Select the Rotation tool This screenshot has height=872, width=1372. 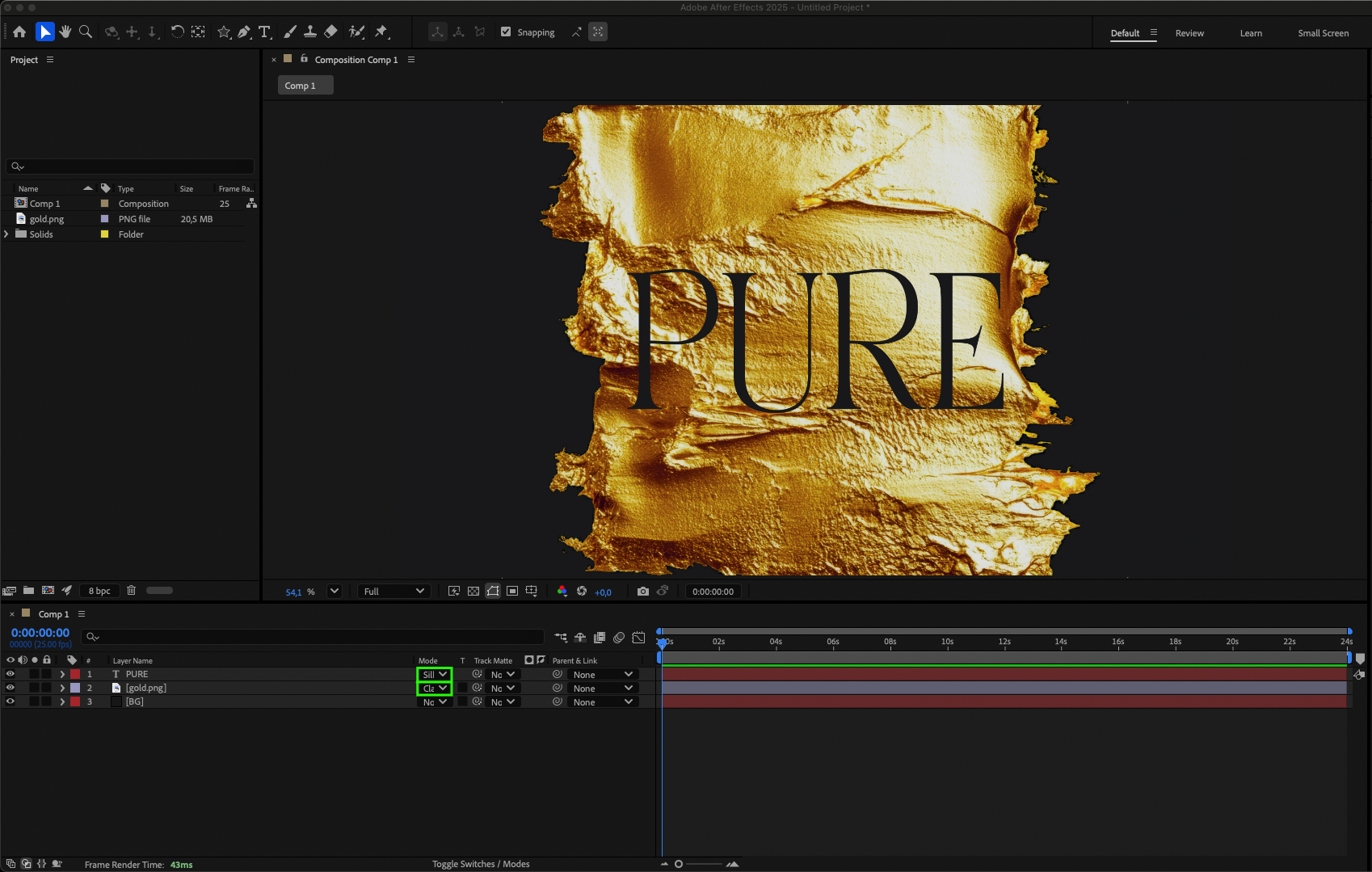(177, 32)
